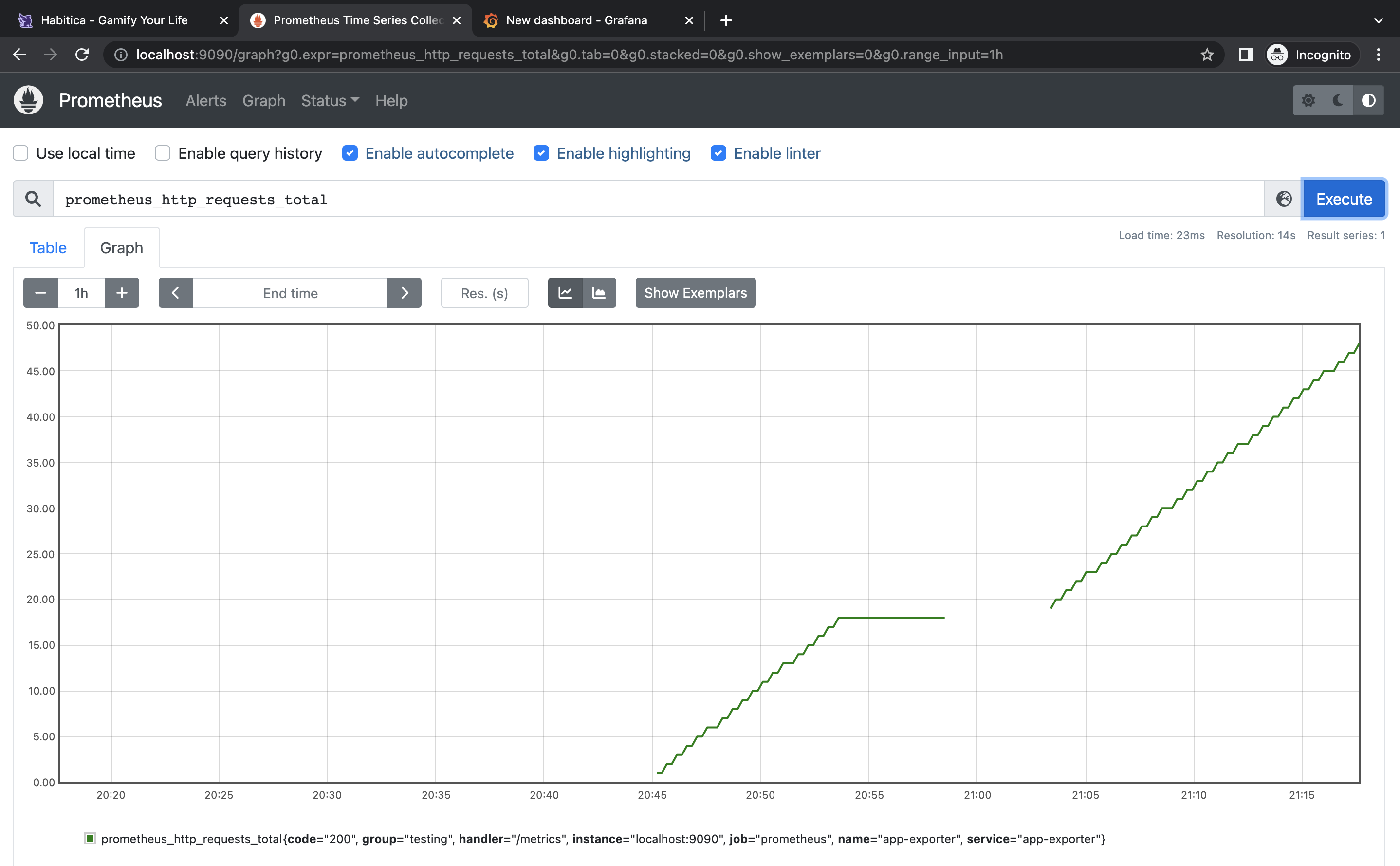Select the prometheus_http_requests_total legend entry

point(603,839)
